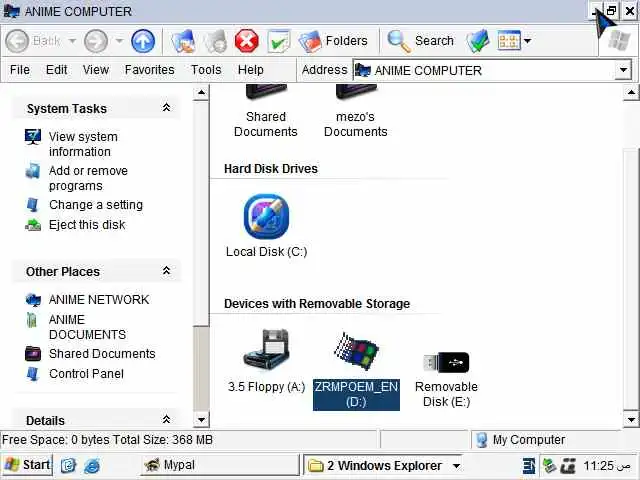Screen dimensions: 640x480
Task: Click the language bar tray icon
Action: click(x=529, y=466)
